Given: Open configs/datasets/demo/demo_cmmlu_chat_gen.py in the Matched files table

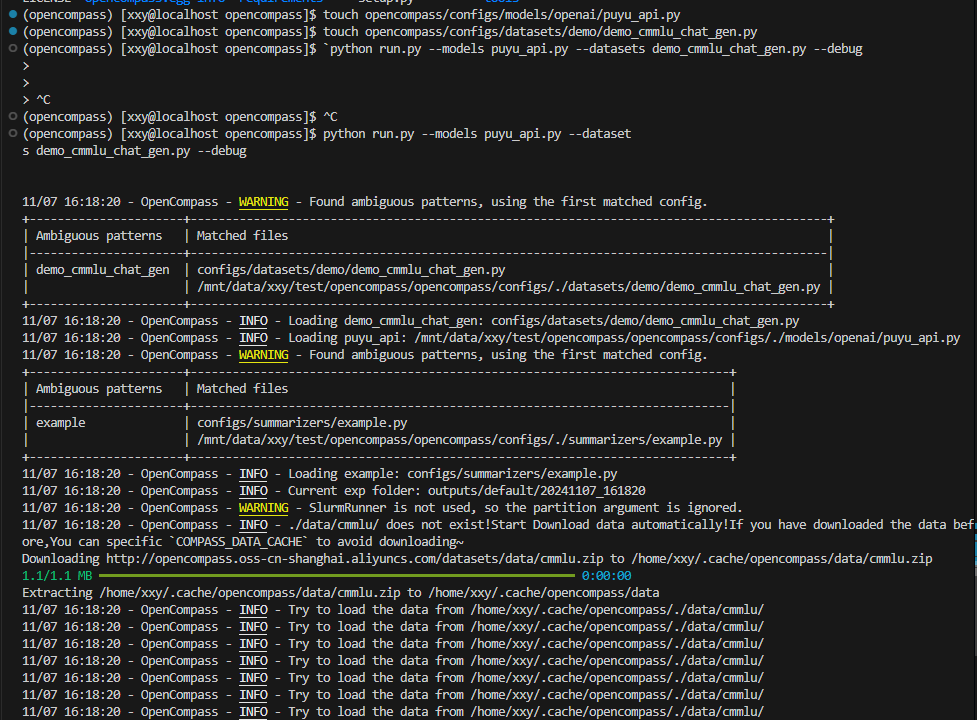Looking at the screenshot, I should pyautogui.click(x=351, y=270).
